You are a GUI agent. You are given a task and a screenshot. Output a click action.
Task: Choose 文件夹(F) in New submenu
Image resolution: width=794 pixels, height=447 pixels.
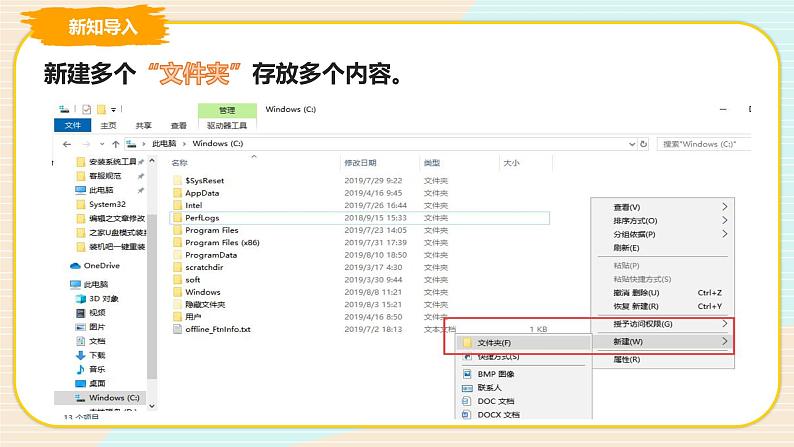(524, 343)
